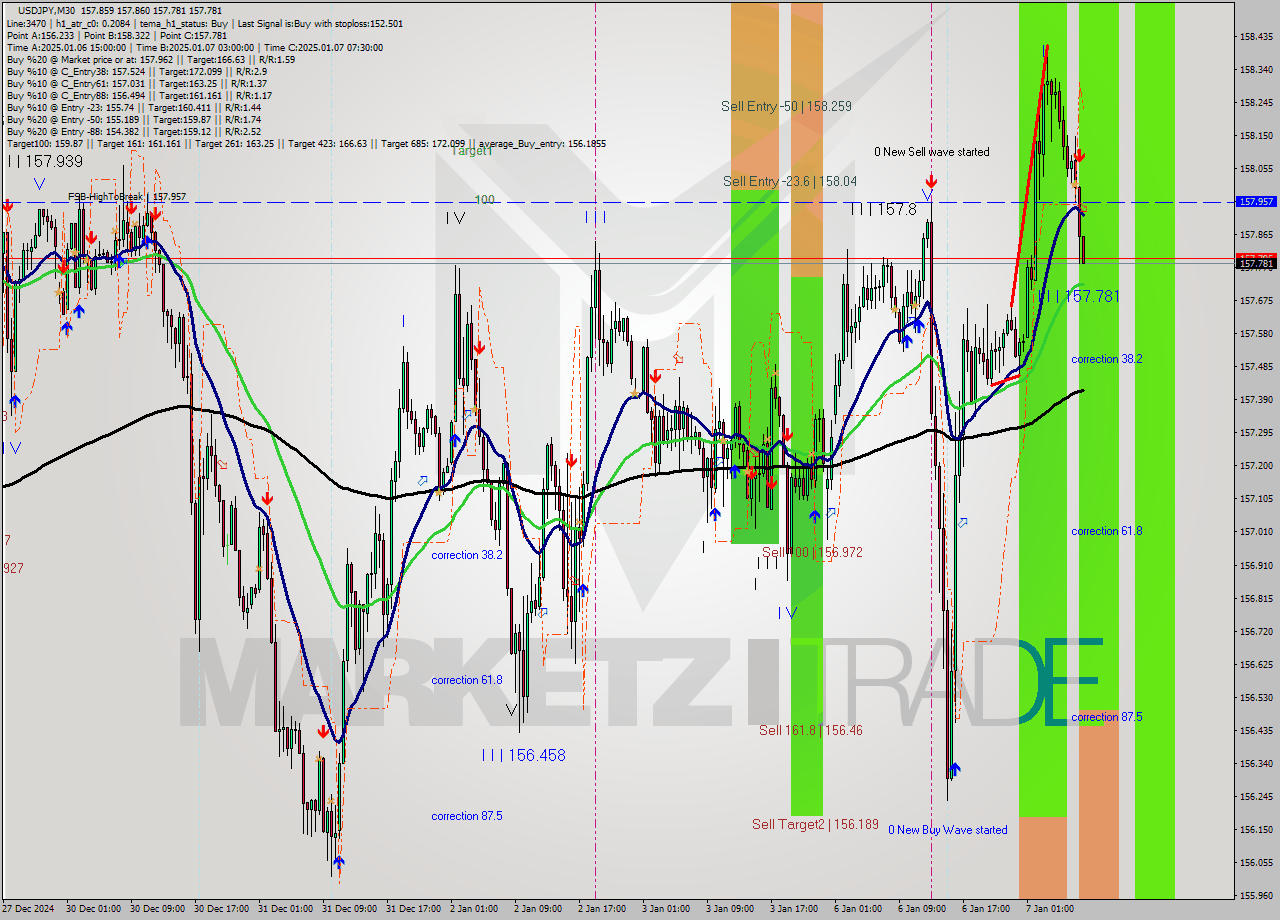Select 'Sell Entry -23.6 | 158.04' label
1280x920 pixels.
click(790, 181)
